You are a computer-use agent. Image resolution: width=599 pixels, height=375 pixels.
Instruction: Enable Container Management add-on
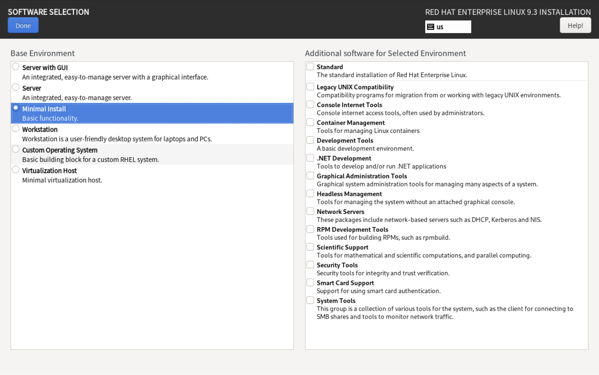(x=310, y=122)
